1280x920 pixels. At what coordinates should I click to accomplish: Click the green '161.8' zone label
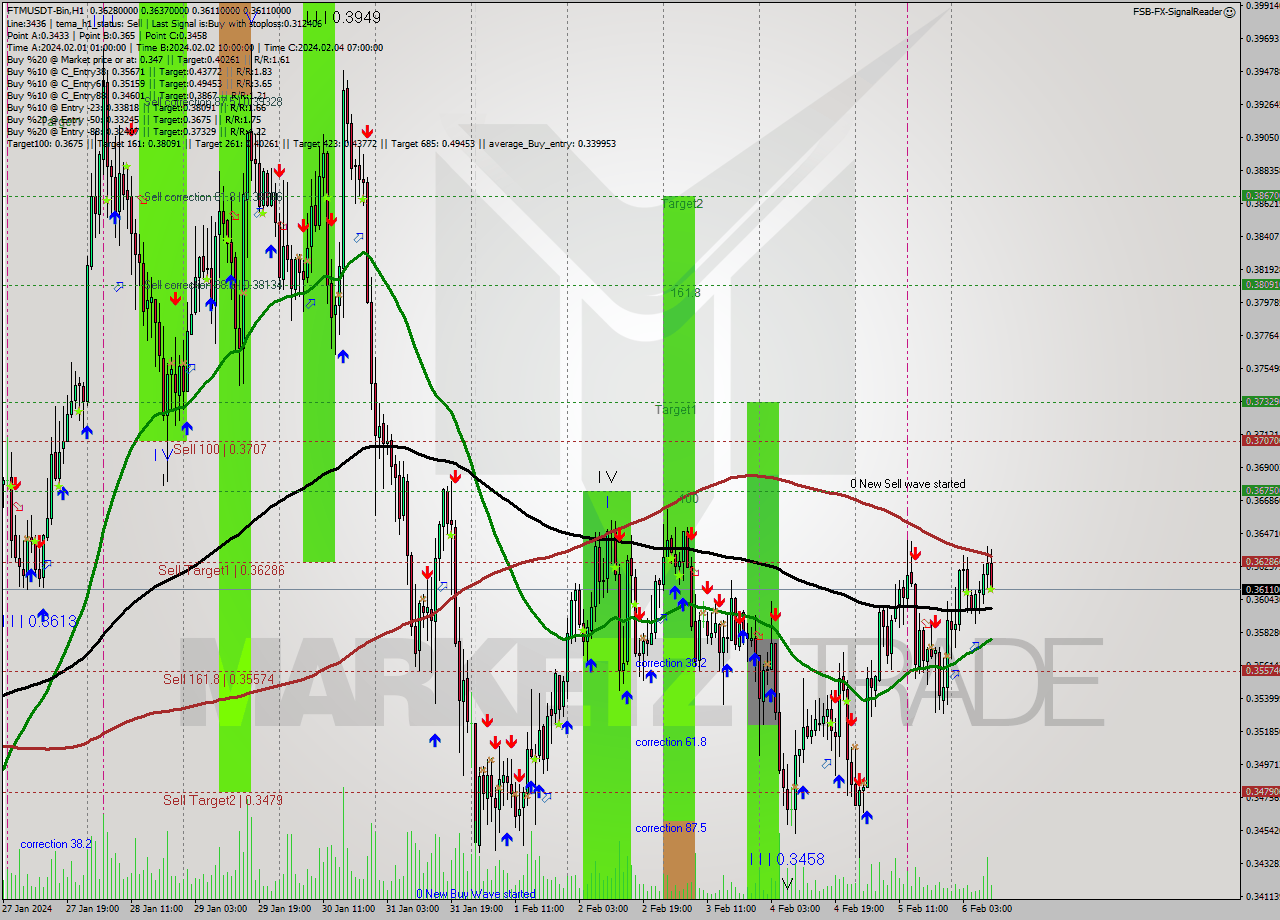685,293
